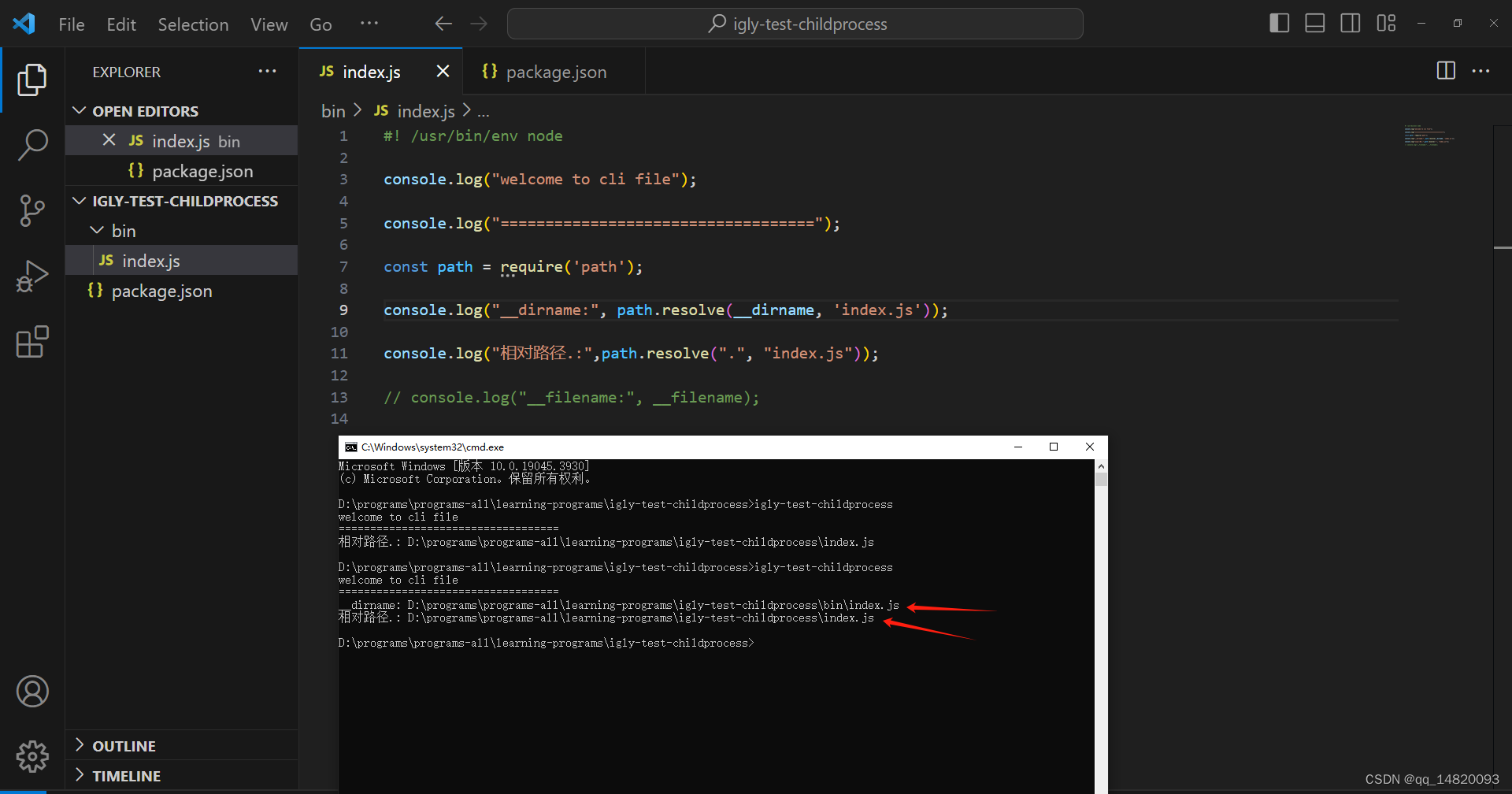Open the Manage settings gear
Viewport: 1512px width, 794px height.
click(32, 756)
